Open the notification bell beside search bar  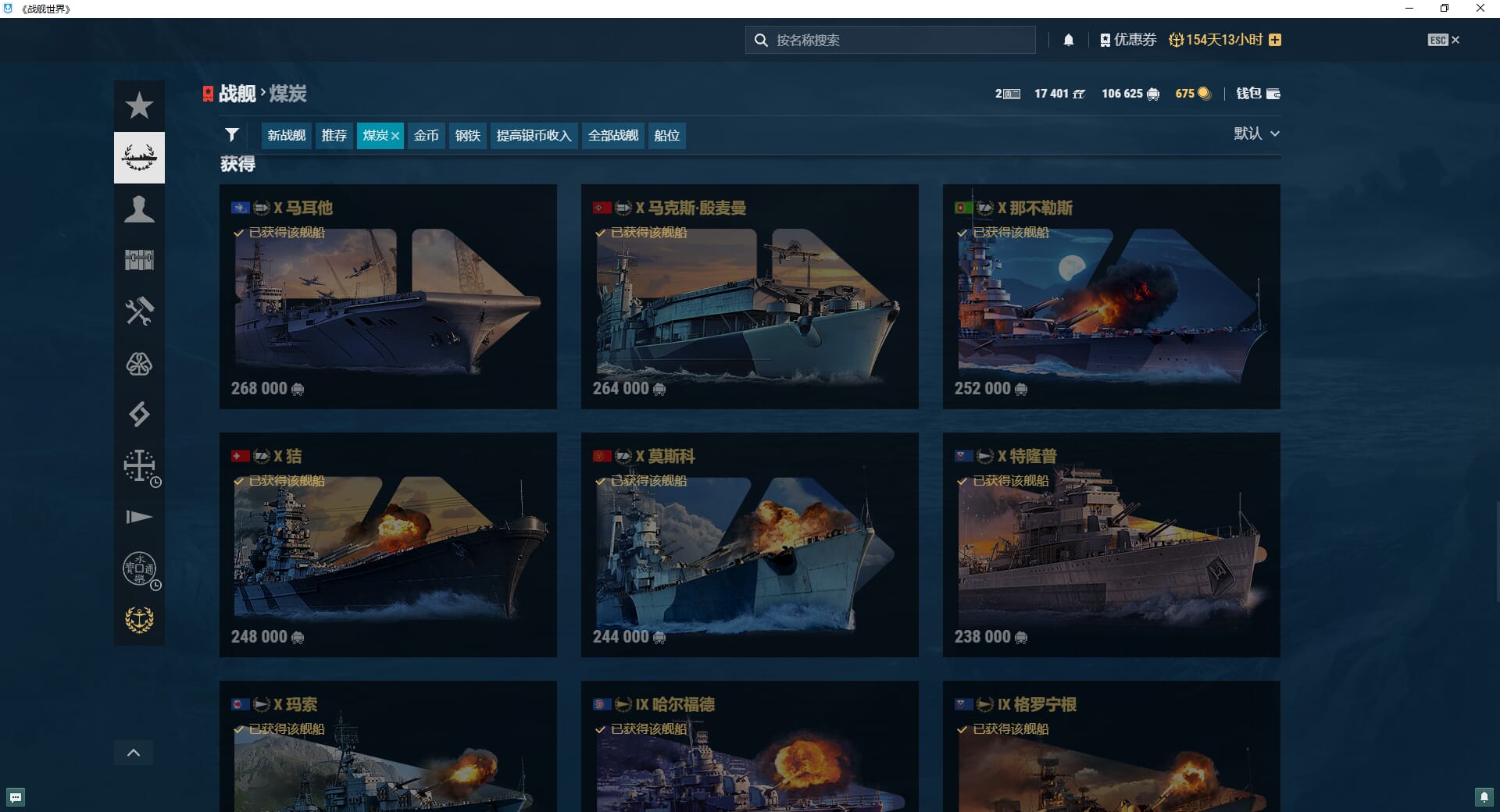point(1068,40)
